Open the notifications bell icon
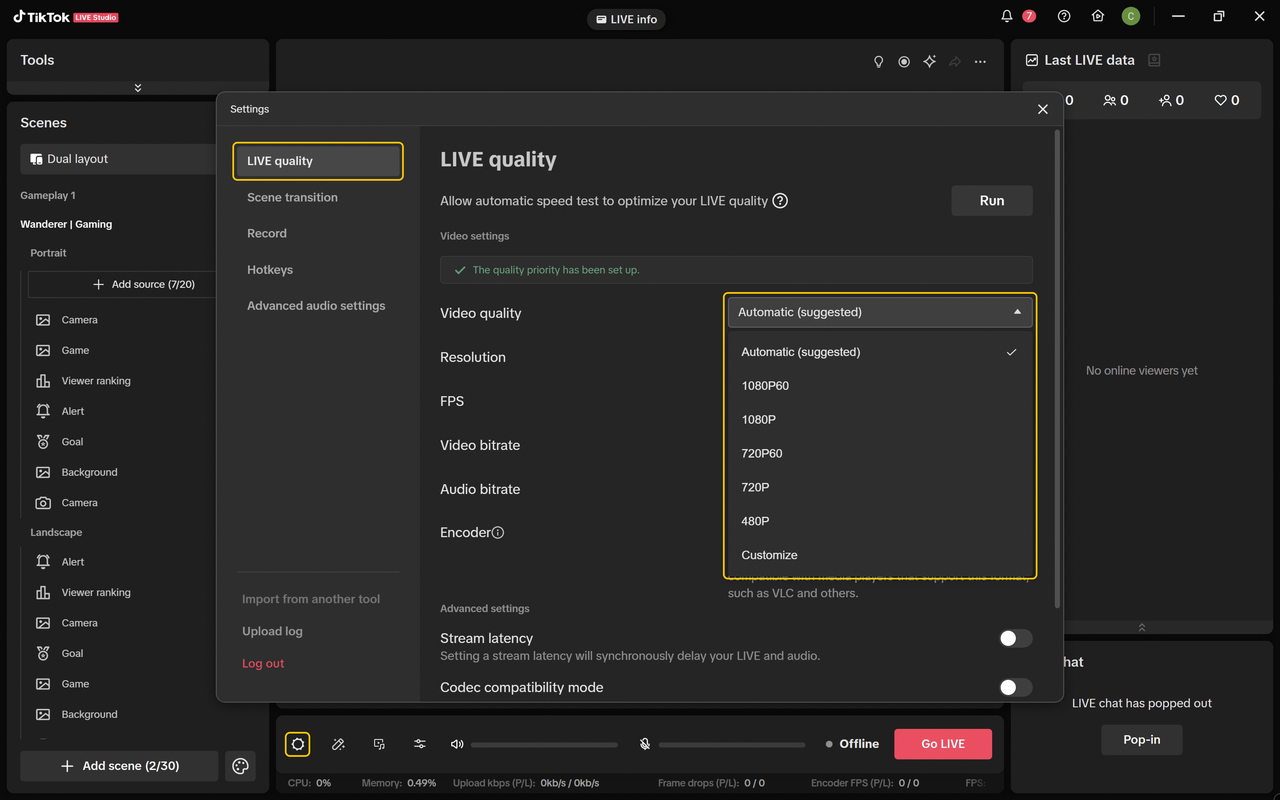Screen dimensions: 1280x800 coord(1007,17)
